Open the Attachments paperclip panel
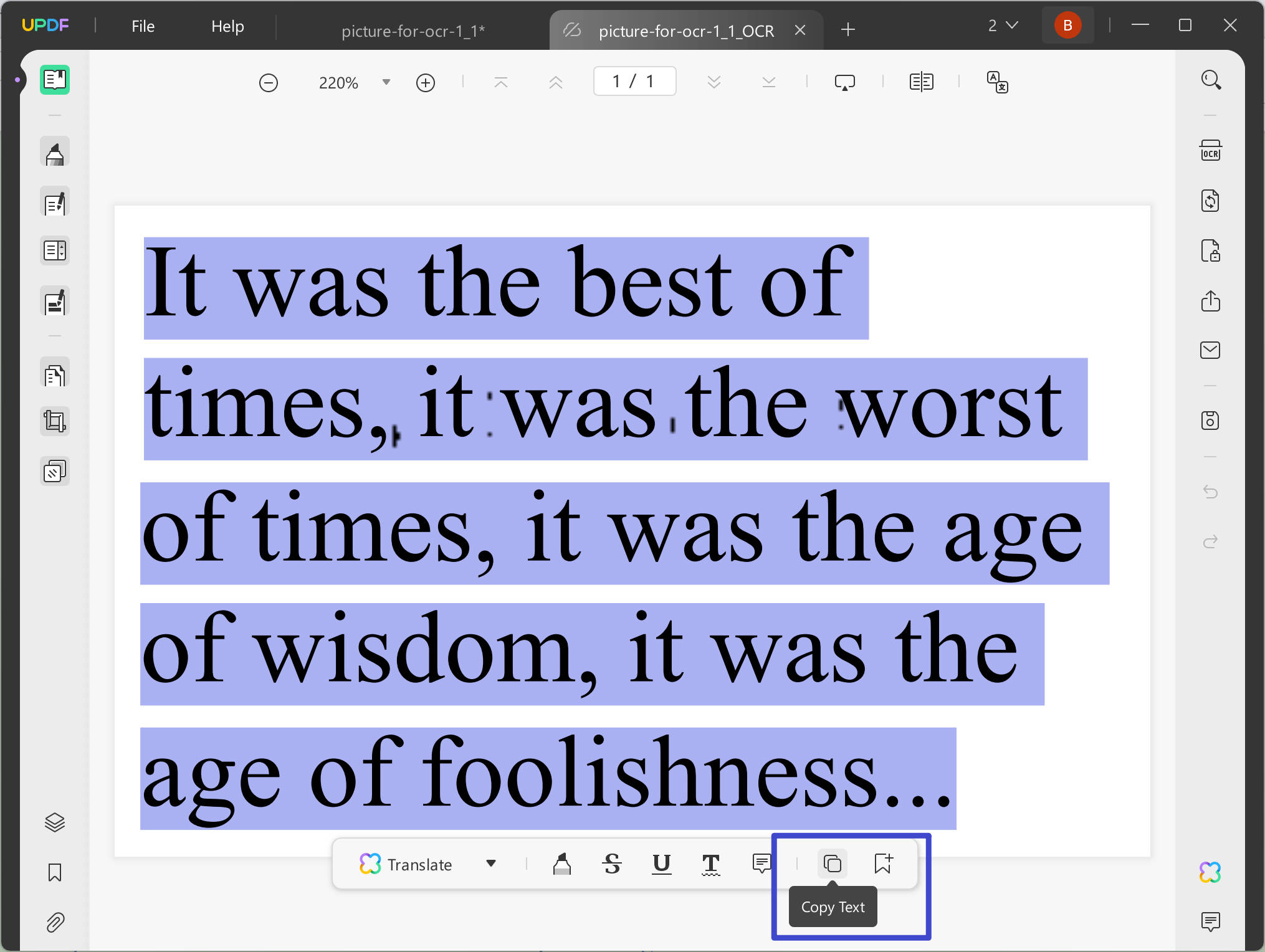1265x952 pixels. [55, 923]
